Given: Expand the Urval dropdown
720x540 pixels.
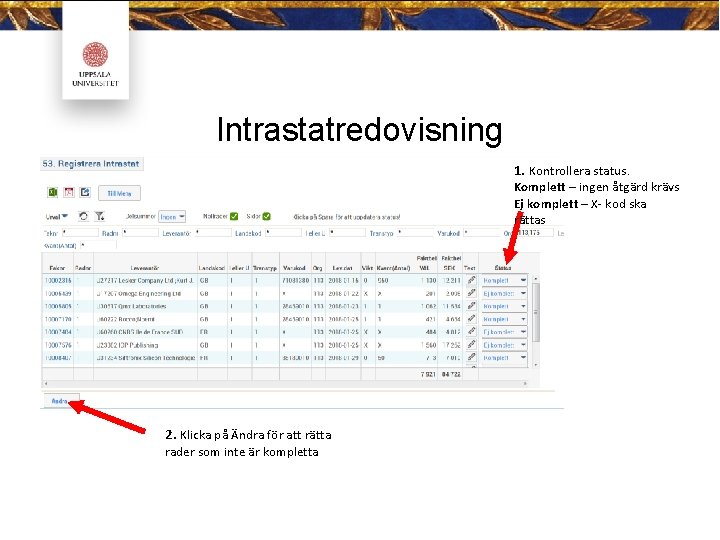Looking at the screenshot, I should pos(57,216).
